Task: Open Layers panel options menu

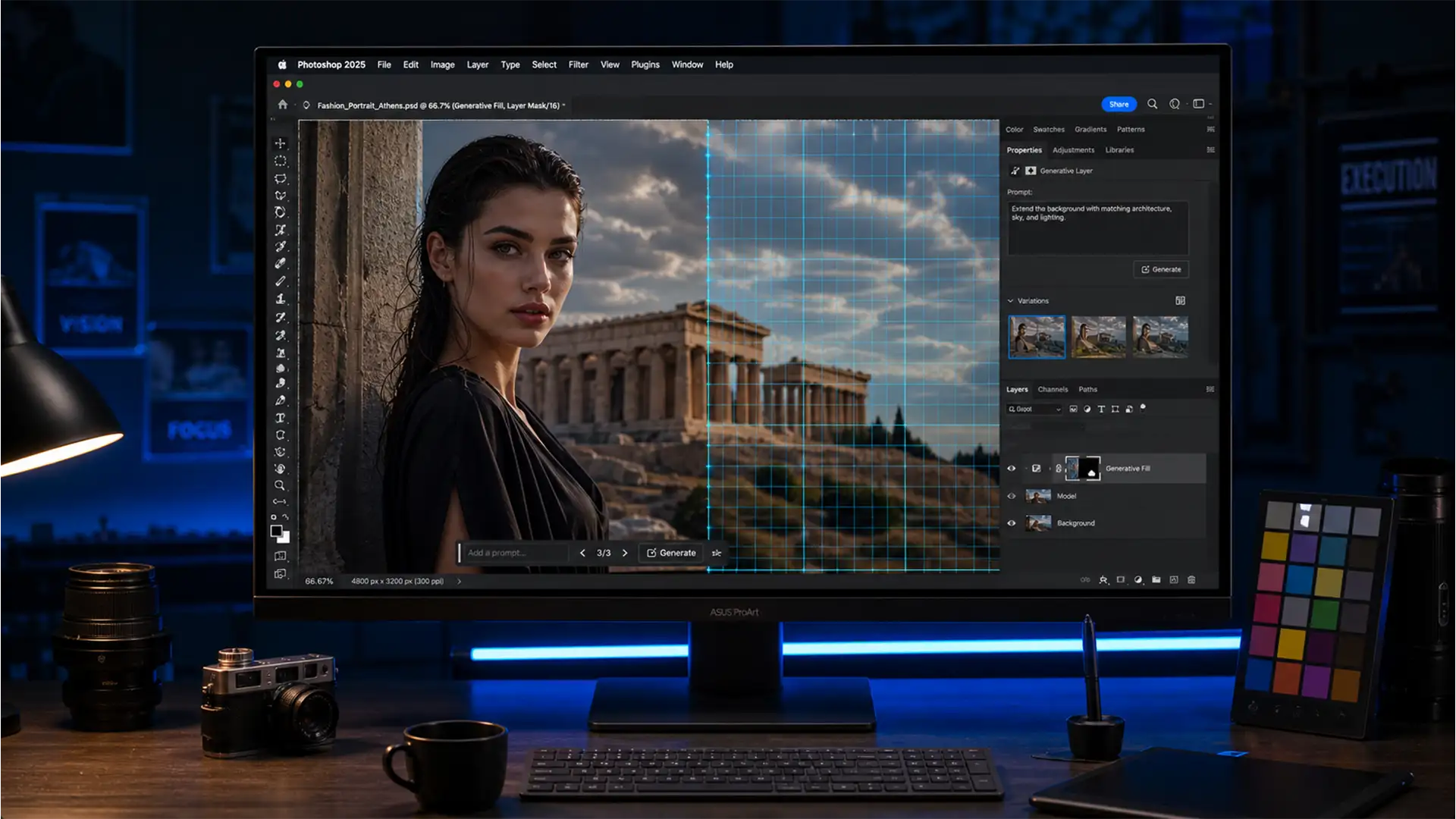Action: (x=1210, y=389)
